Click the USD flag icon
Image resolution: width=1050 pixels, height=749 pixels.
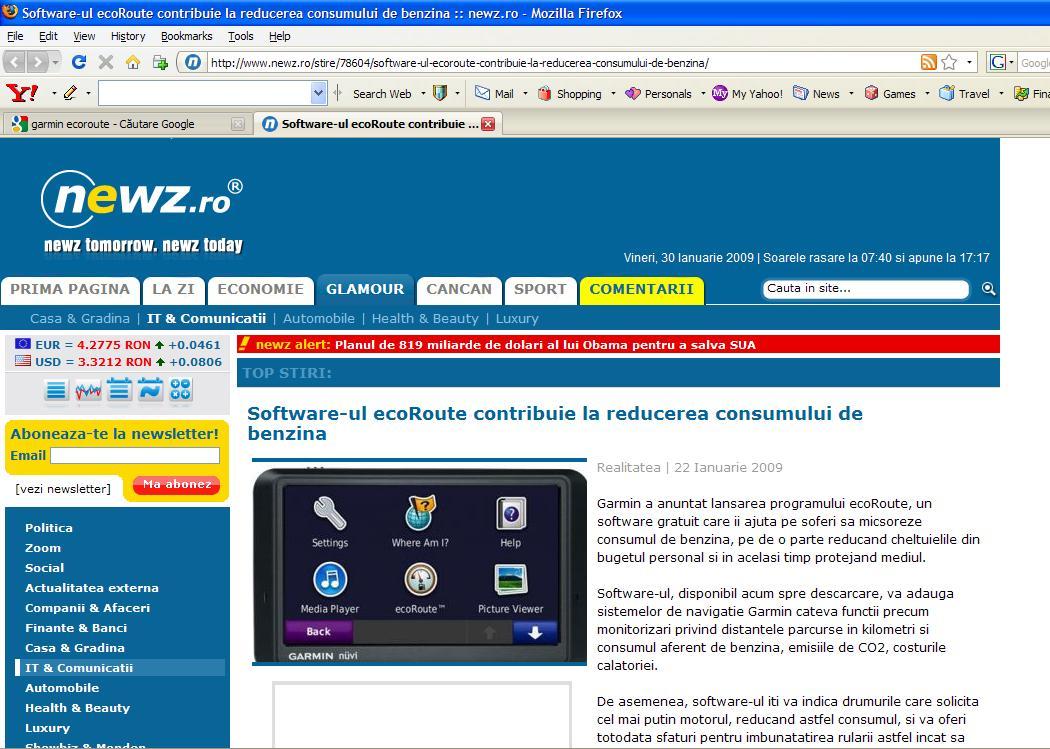(x=23, y=361)
